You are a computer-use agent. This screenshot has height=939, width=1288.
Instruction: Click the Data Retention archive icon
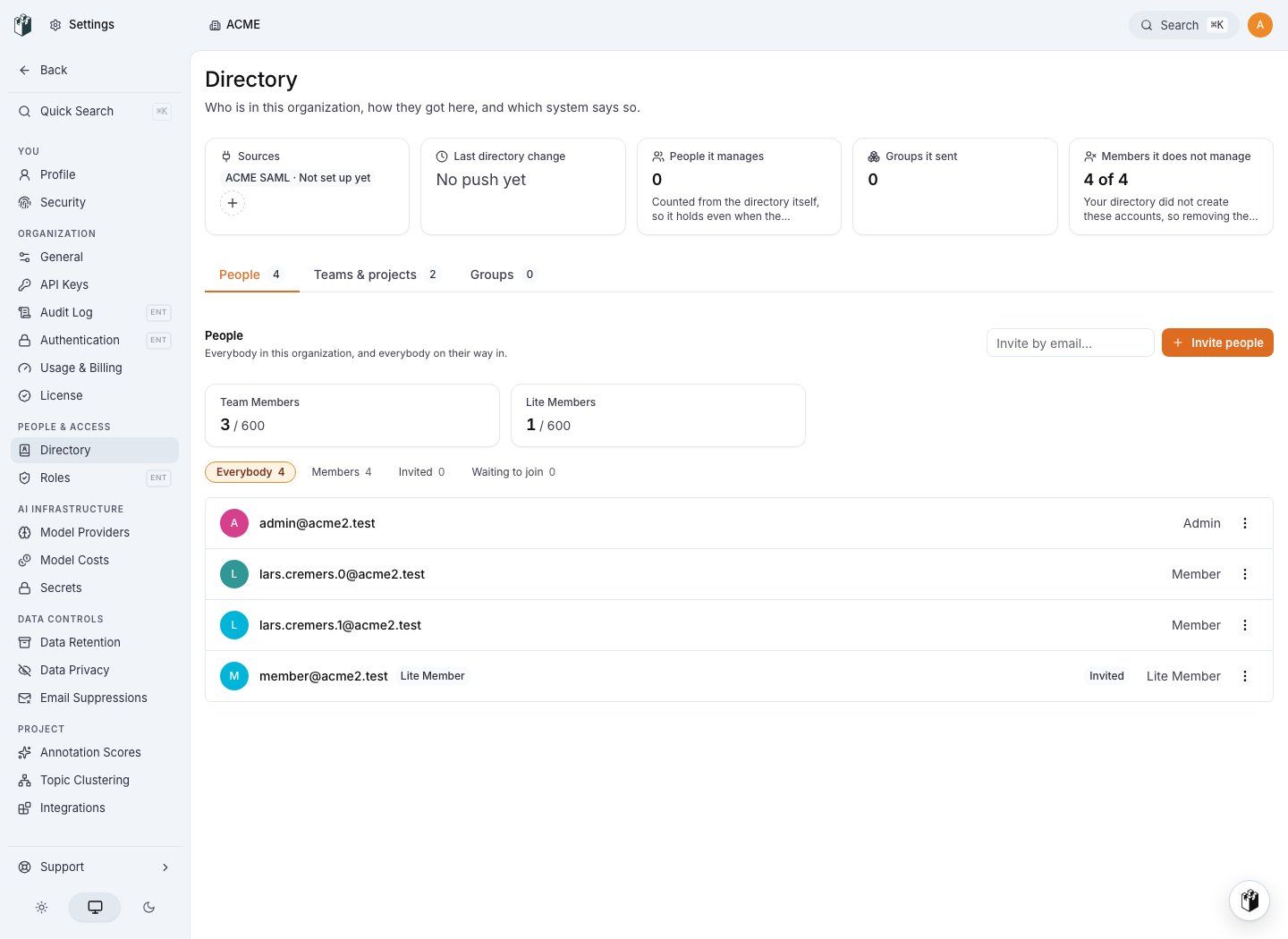(x=25, y=642)
